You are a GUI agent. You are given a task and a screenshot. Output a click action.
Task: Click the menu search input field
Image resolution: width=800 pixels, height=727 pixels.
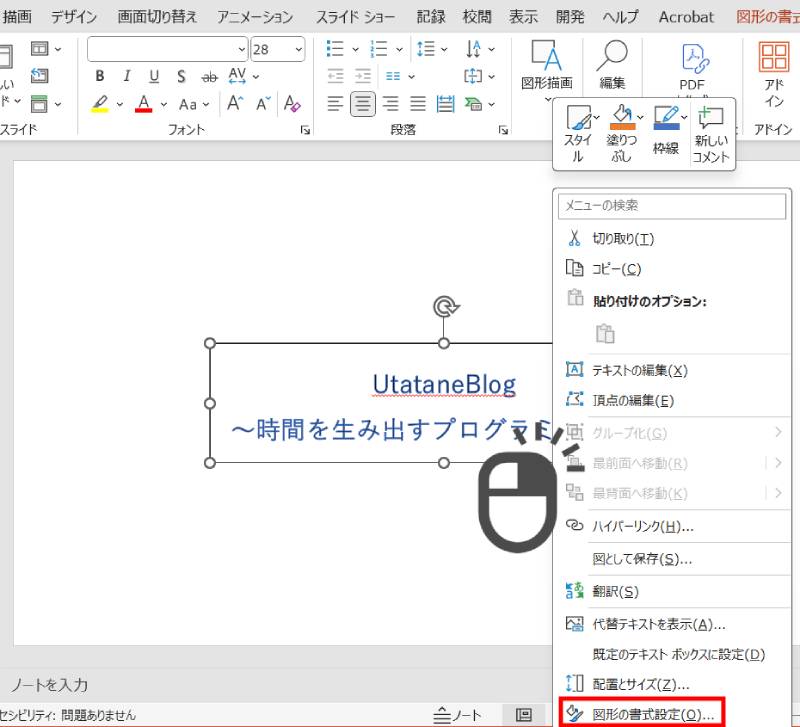tap(672, 205)
